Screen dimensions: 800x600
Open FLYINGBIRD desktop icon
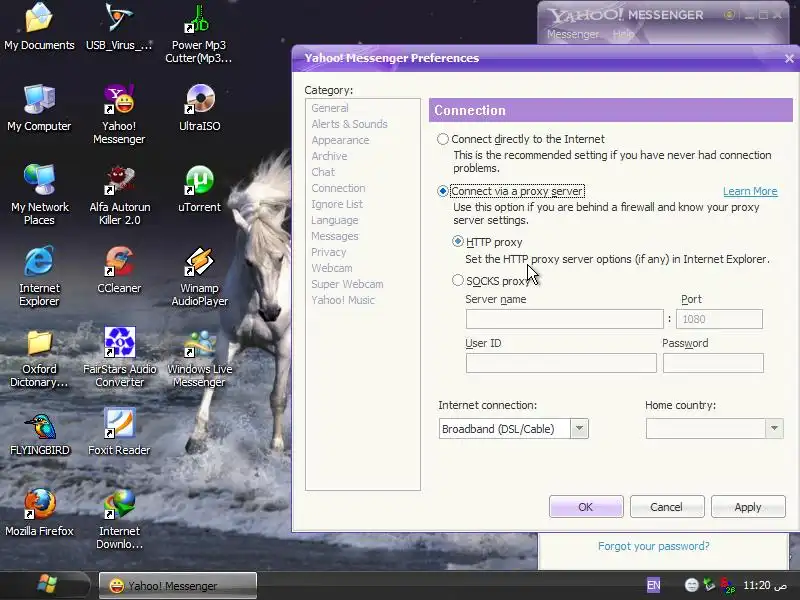(x=40, y=433)
